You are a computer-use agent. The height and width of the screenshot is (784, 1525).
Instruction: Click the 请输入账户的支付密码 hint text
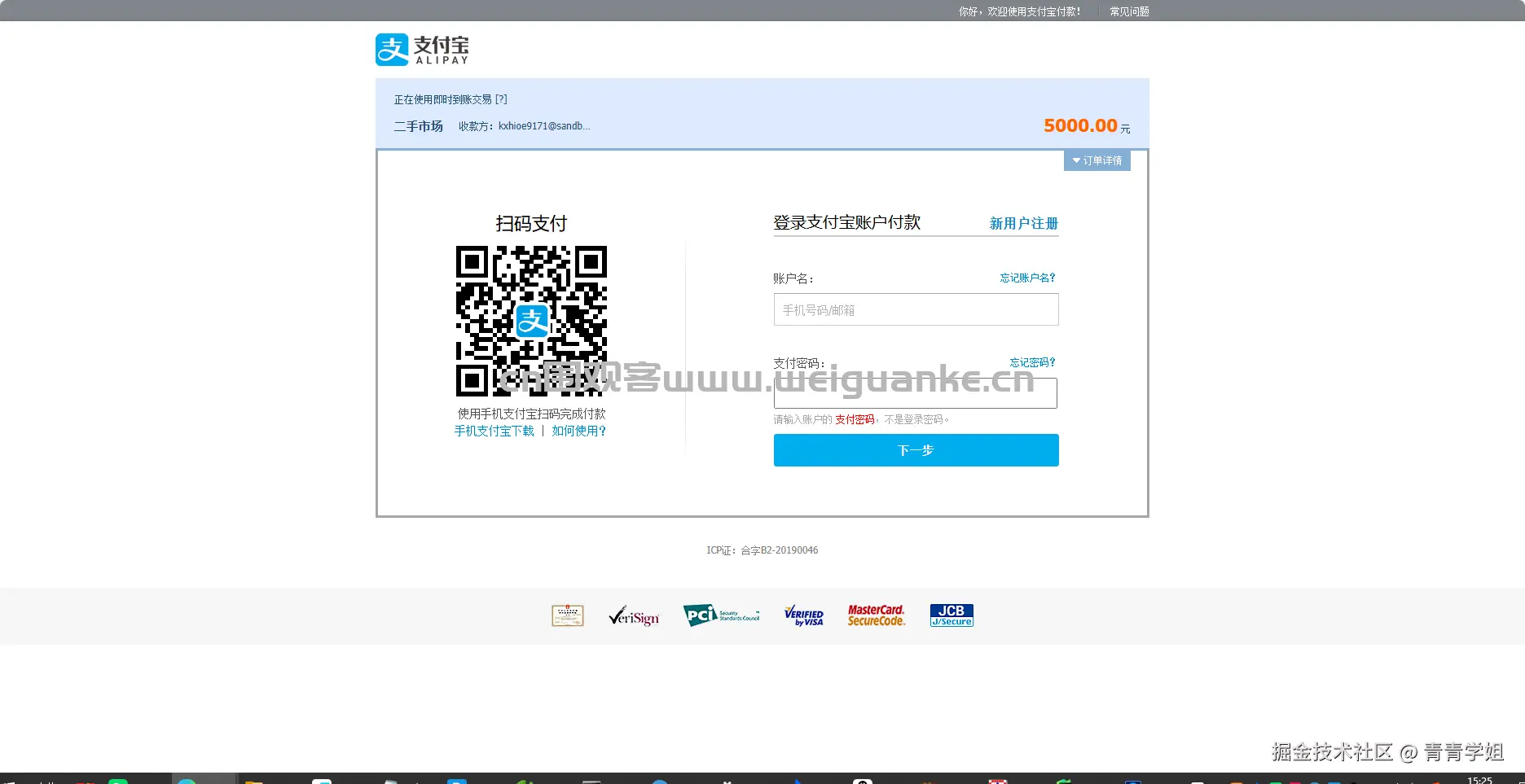[x=861, y=419]
